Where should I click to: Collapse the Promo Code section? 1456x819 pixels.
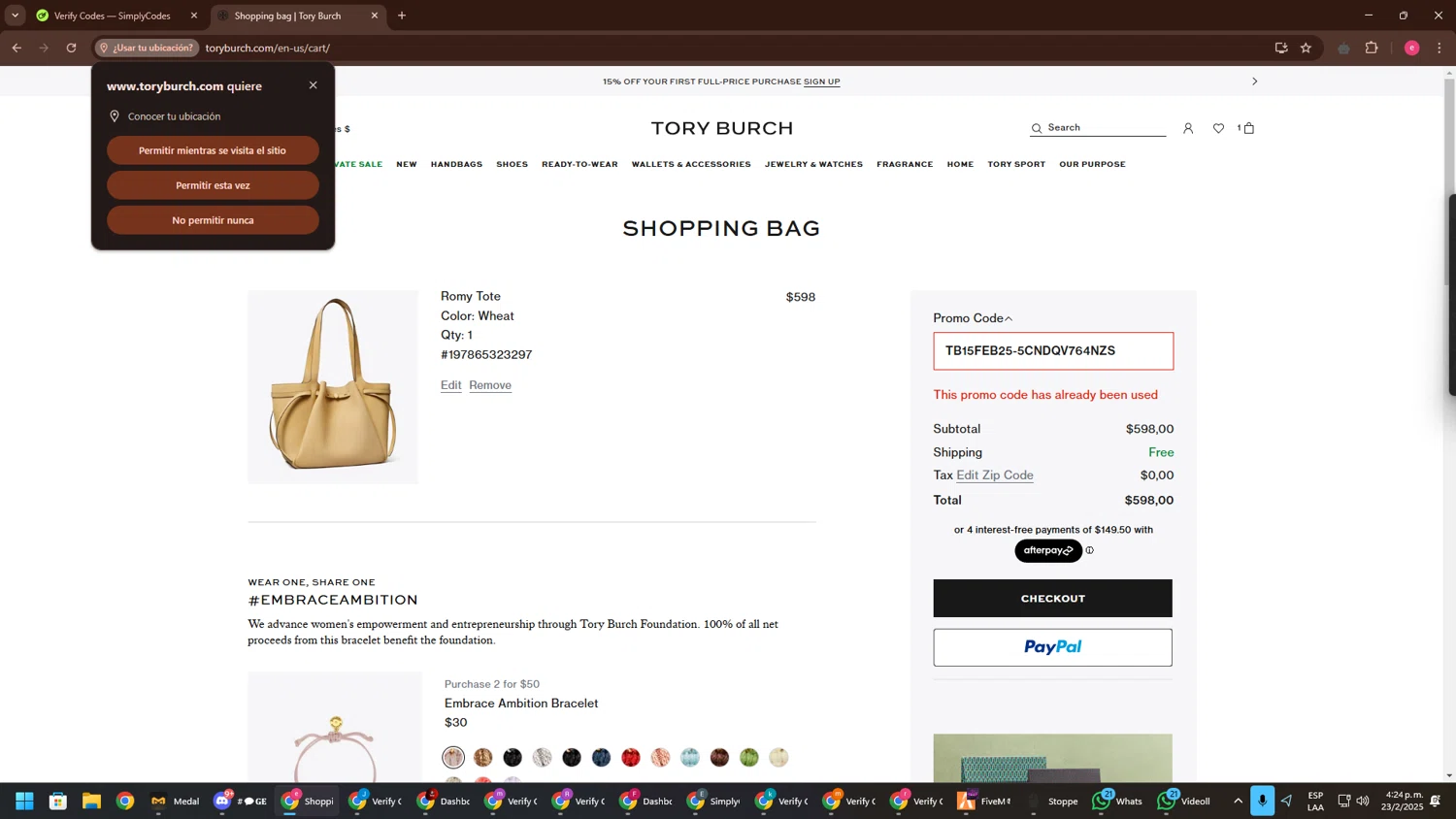(973, 318)
